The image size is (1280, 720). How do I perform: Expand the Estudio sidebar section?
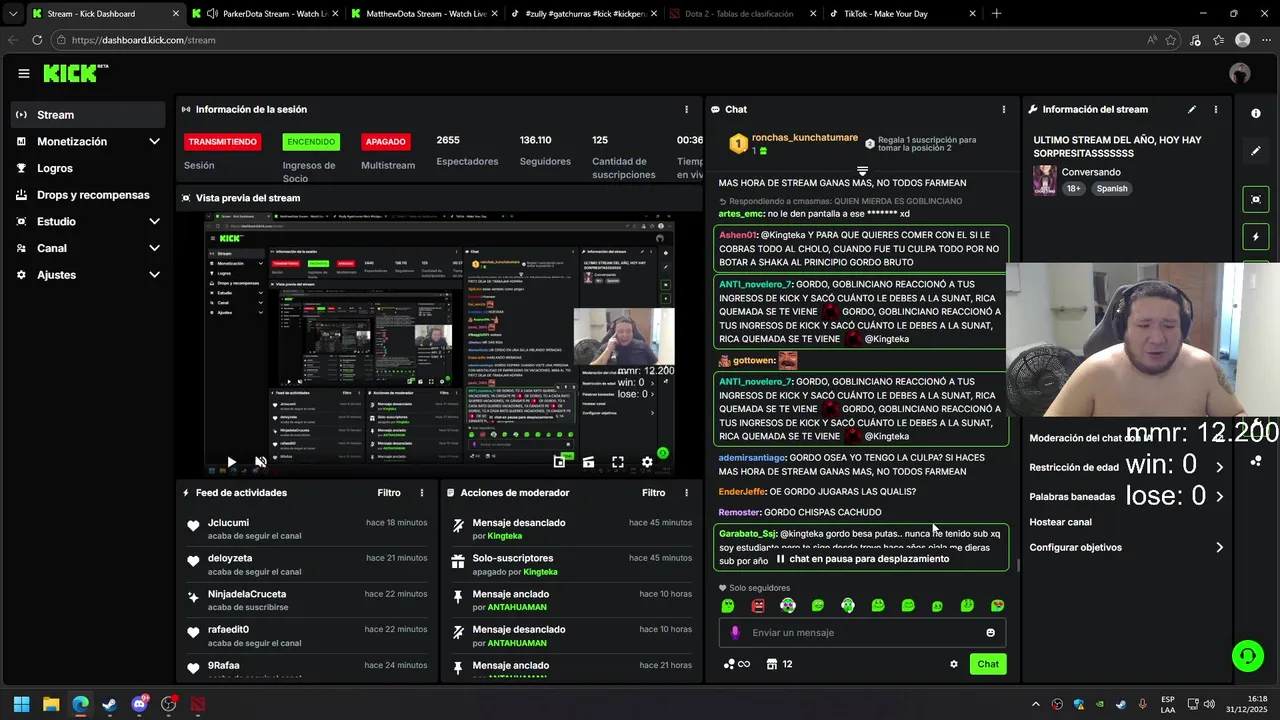[154, 222]
